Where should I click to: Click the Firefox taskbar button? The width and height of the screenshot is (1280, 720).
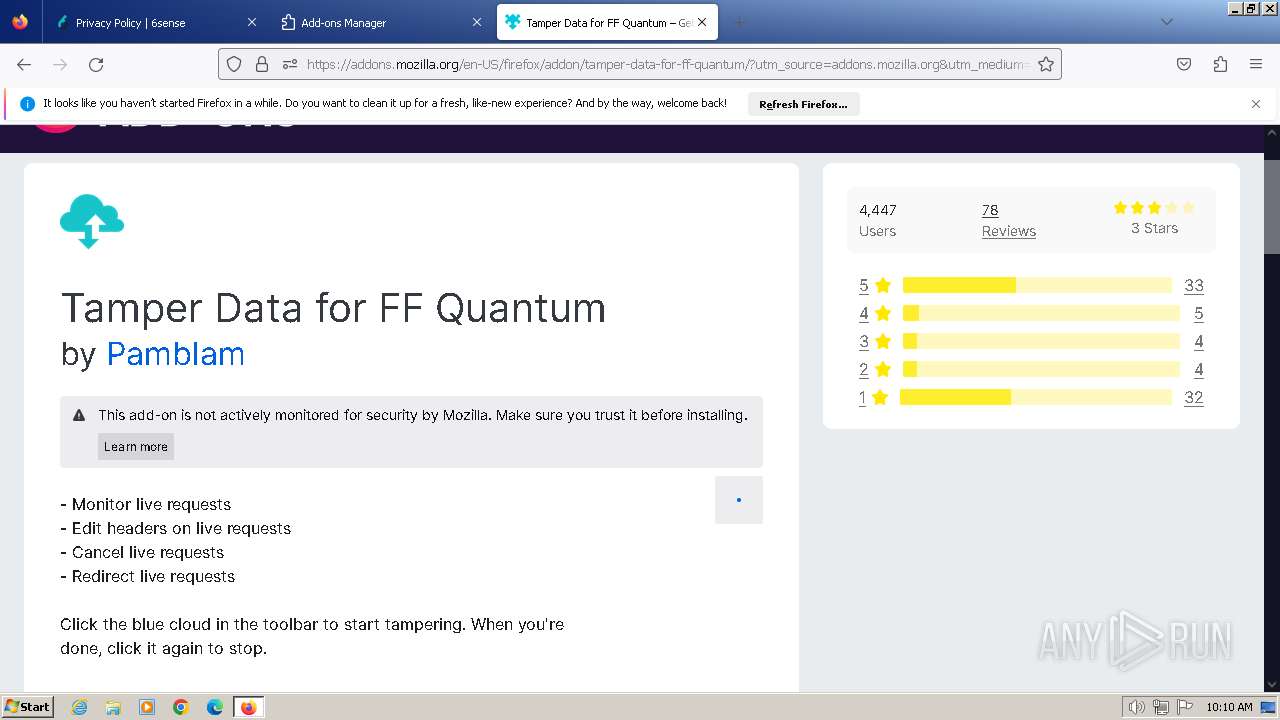tap(248, 707)
